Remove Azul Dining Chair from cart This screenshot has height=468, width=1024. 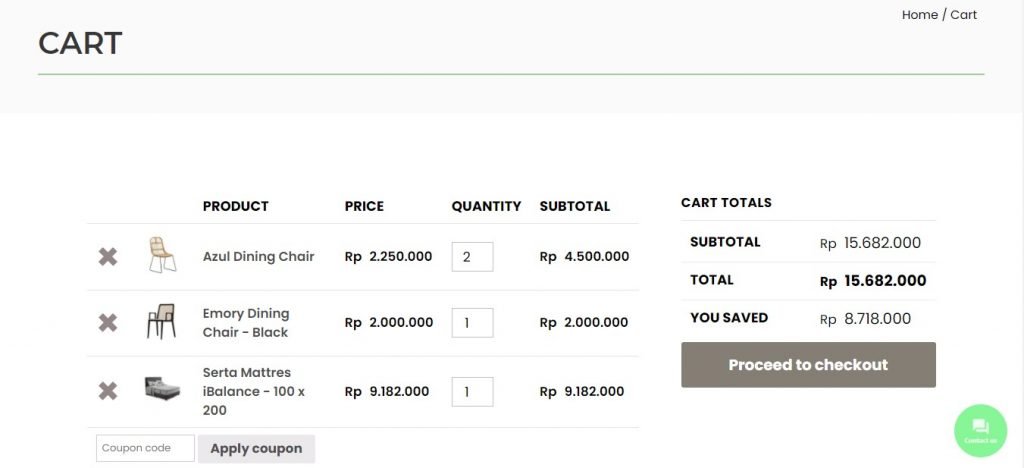pyautogui.click(x=108, y=257)
